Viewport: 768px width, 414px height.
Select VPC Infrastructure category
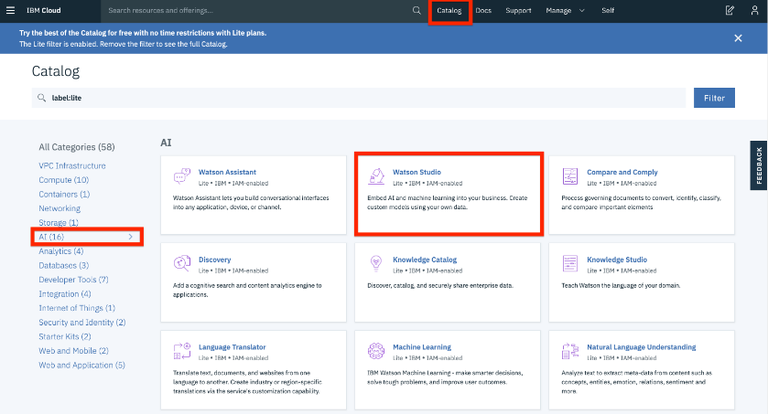pyautogui.click(x=72, y=166)
